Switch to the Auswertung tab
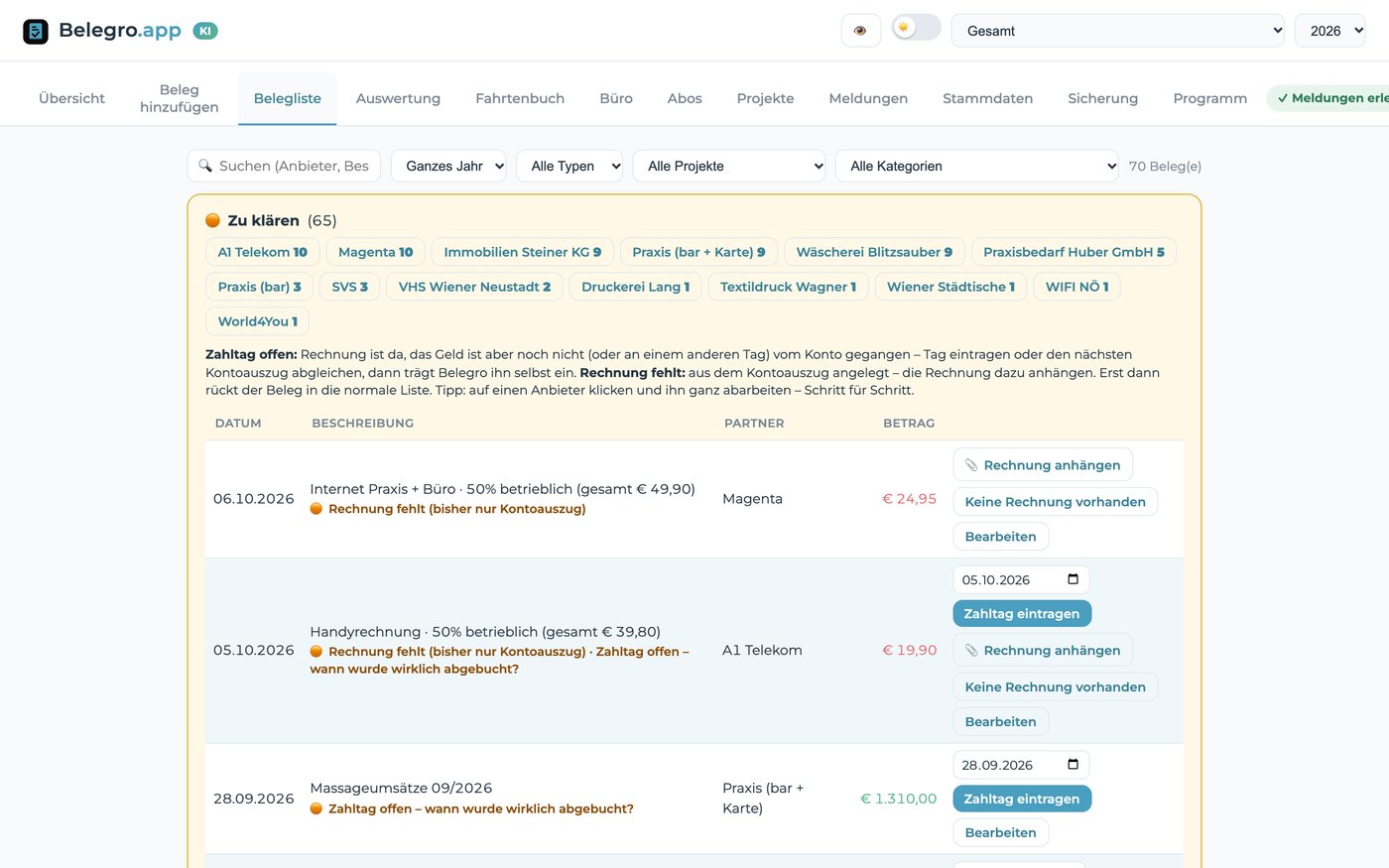1389x868 pixels. coord(398,98)
